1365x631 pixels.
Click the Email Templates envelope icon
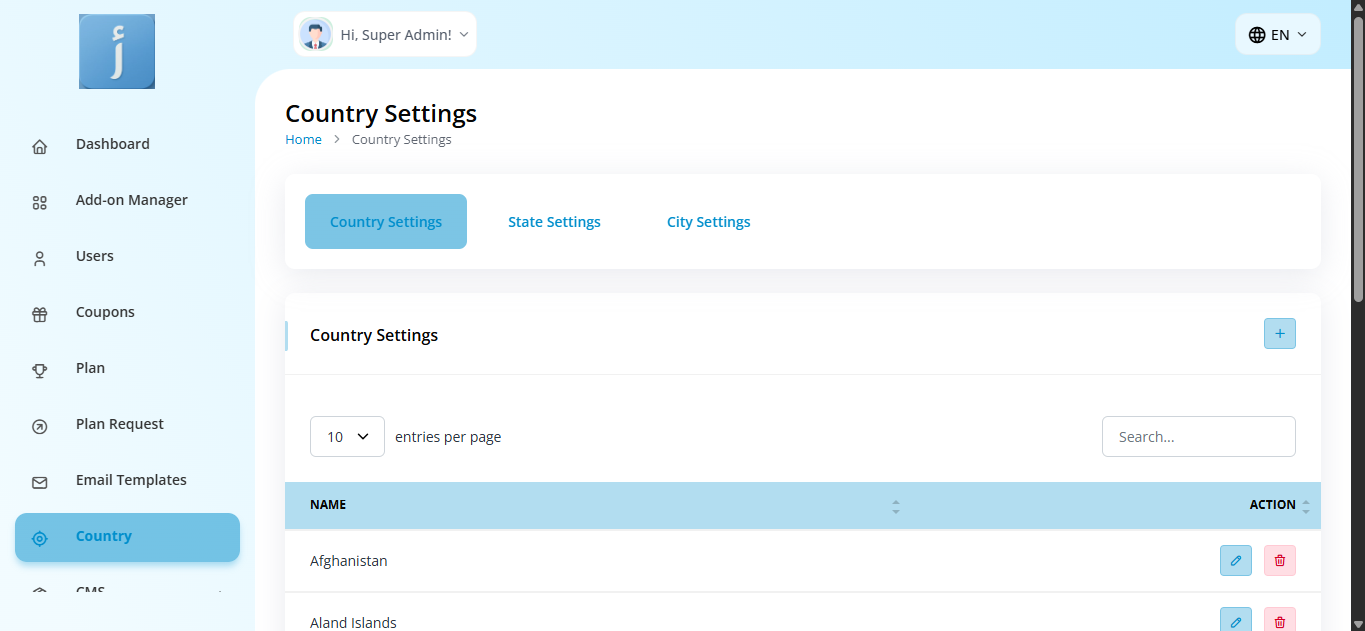[x=40, y=482]
